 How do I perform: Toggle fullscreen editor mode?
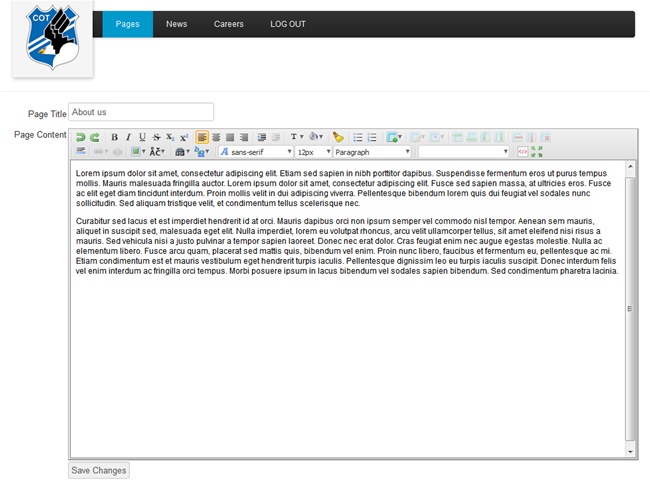point(537,152)
